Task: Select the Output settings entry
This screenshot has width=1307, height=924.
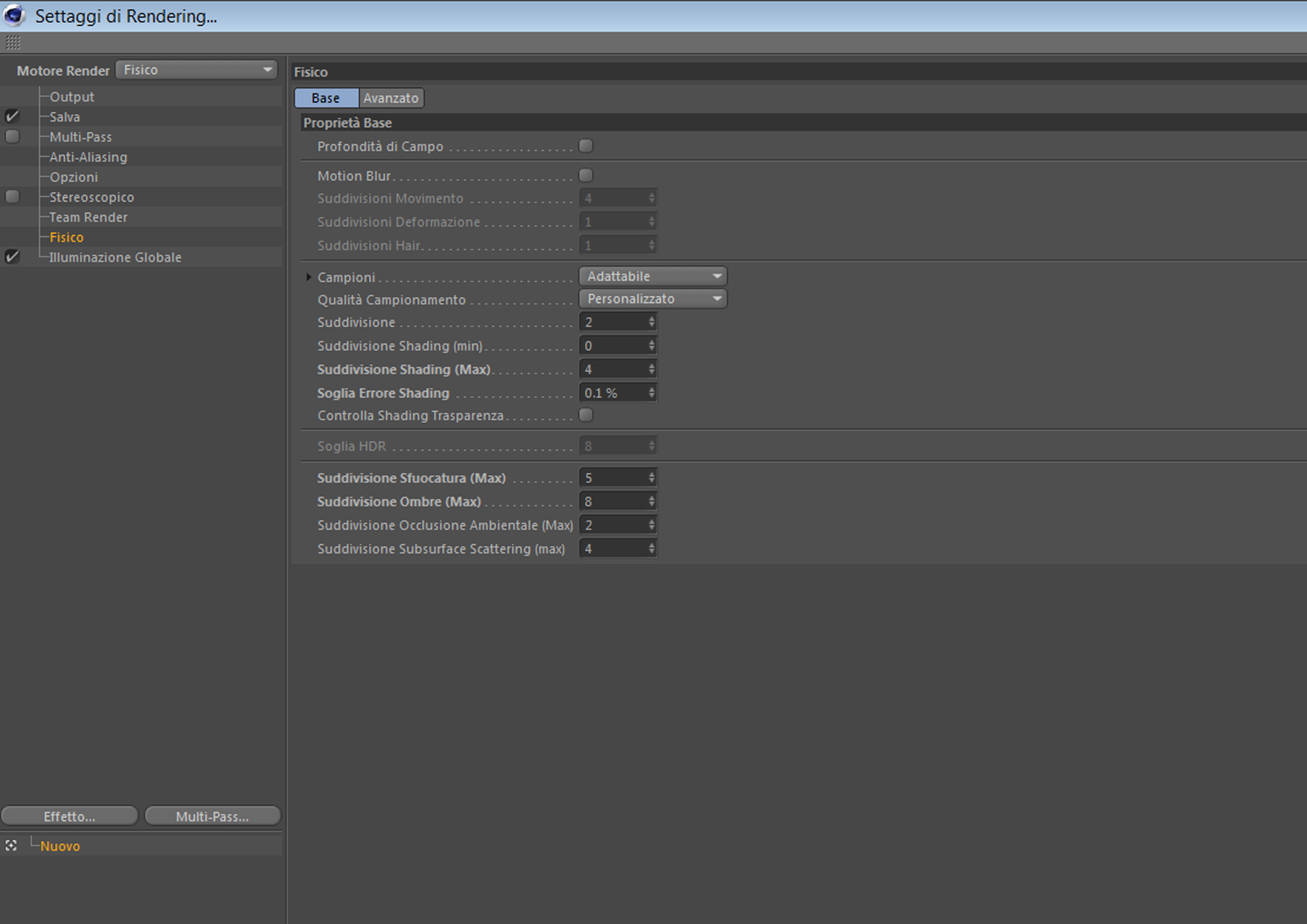Action: 72,97
